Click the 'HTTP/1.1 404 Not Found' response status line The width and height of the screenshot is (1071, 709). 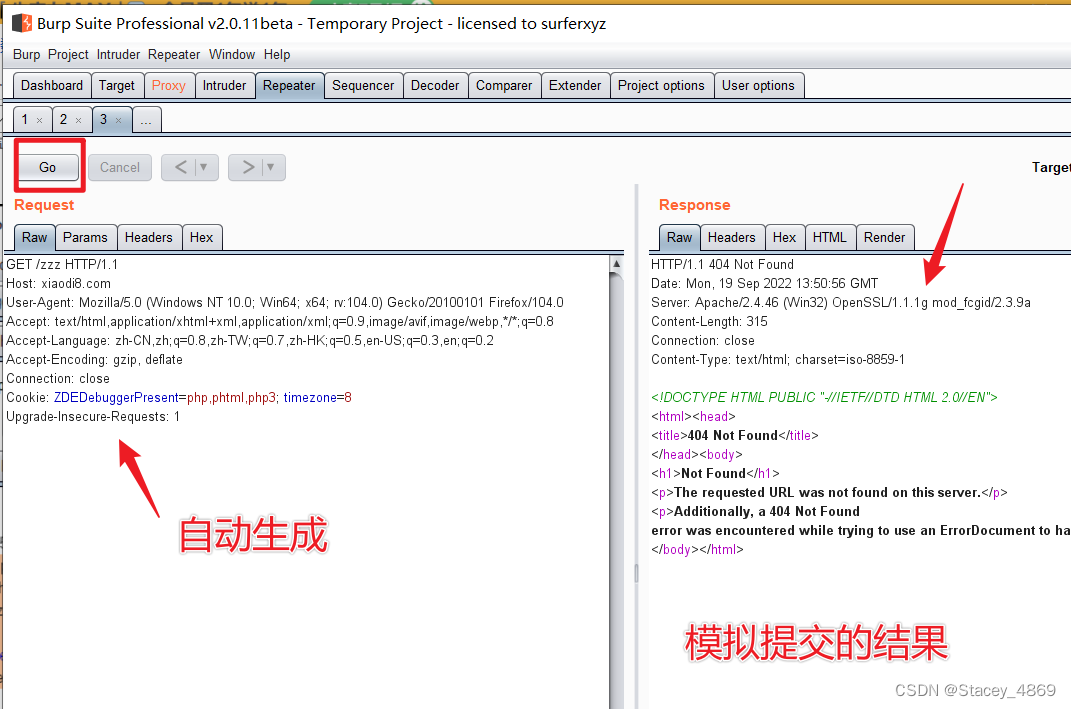(x=722, y=264)
